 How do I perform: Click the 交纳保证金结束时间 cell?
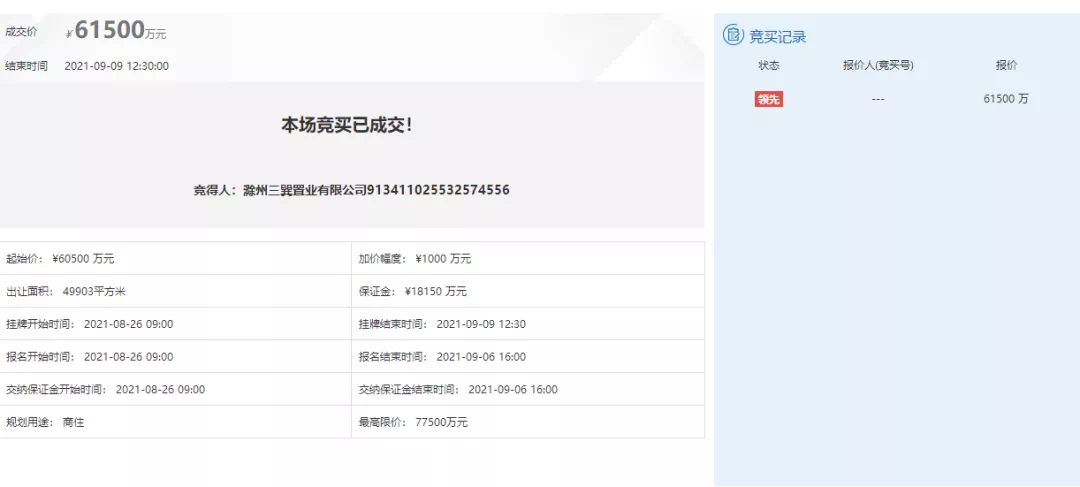458,390
